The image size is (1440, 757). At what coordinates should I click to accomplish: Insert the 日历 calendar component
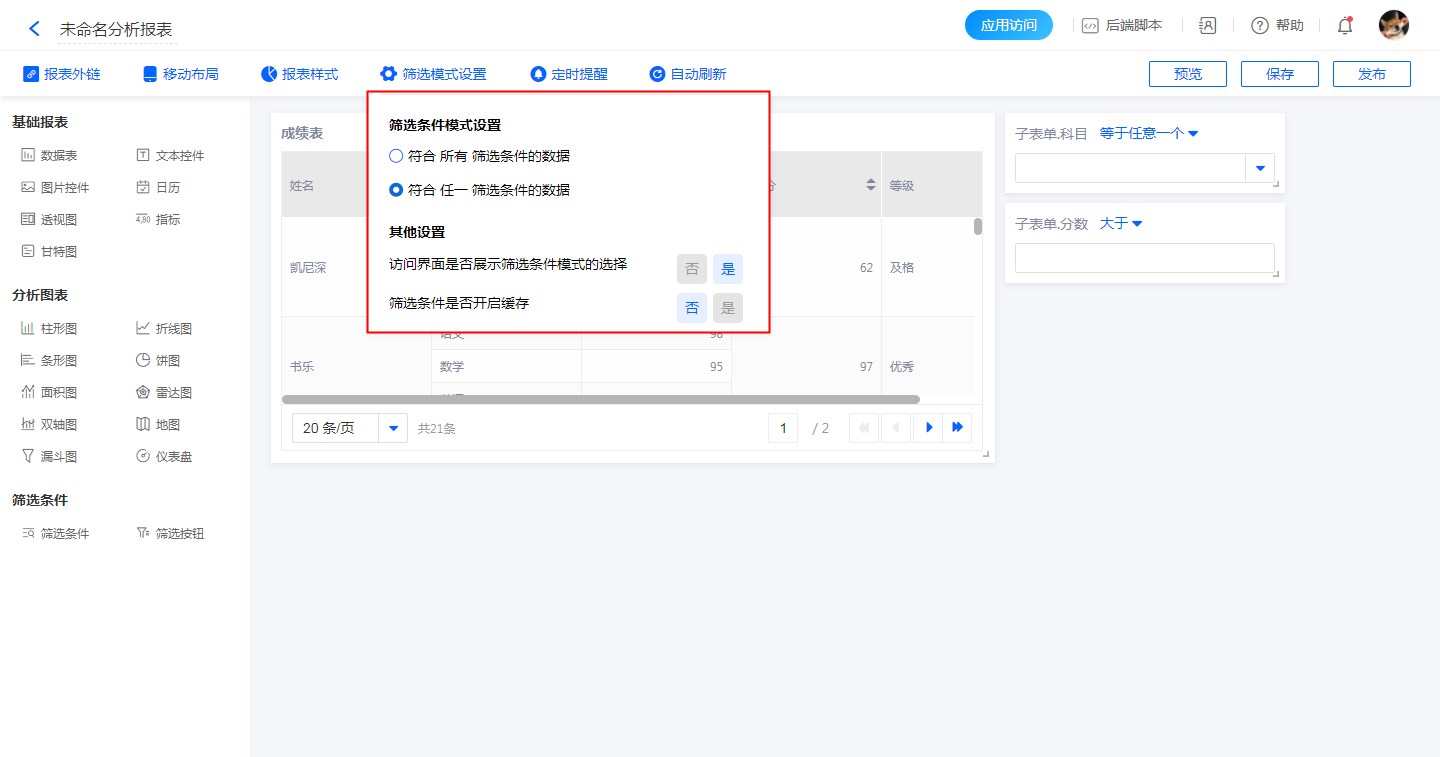pyautogui.click(x=158, y=187)
